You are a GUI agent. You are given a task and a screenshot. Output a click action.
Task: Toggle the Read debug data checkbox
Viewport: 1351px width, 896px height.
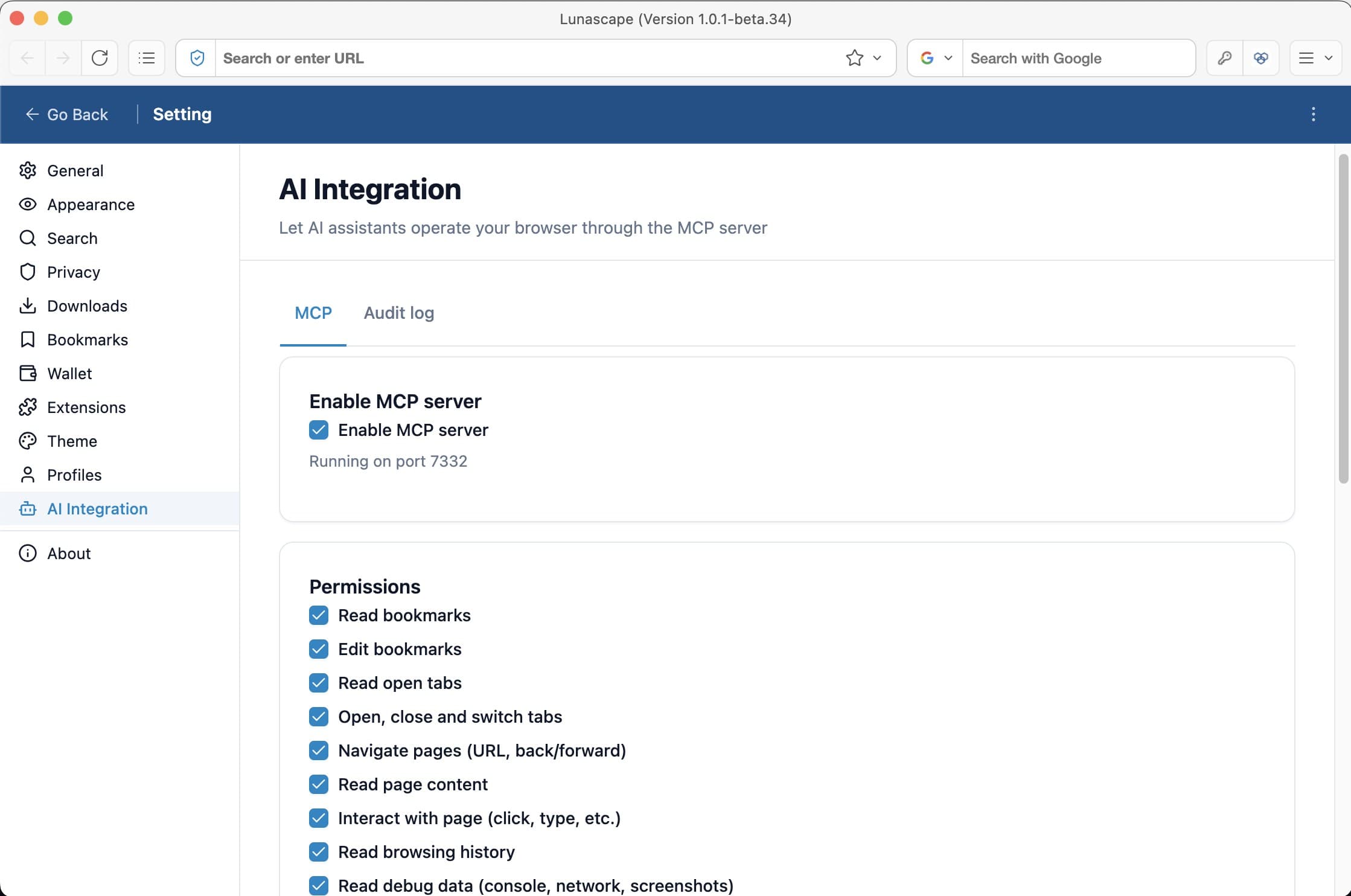(x=319, y=886)
